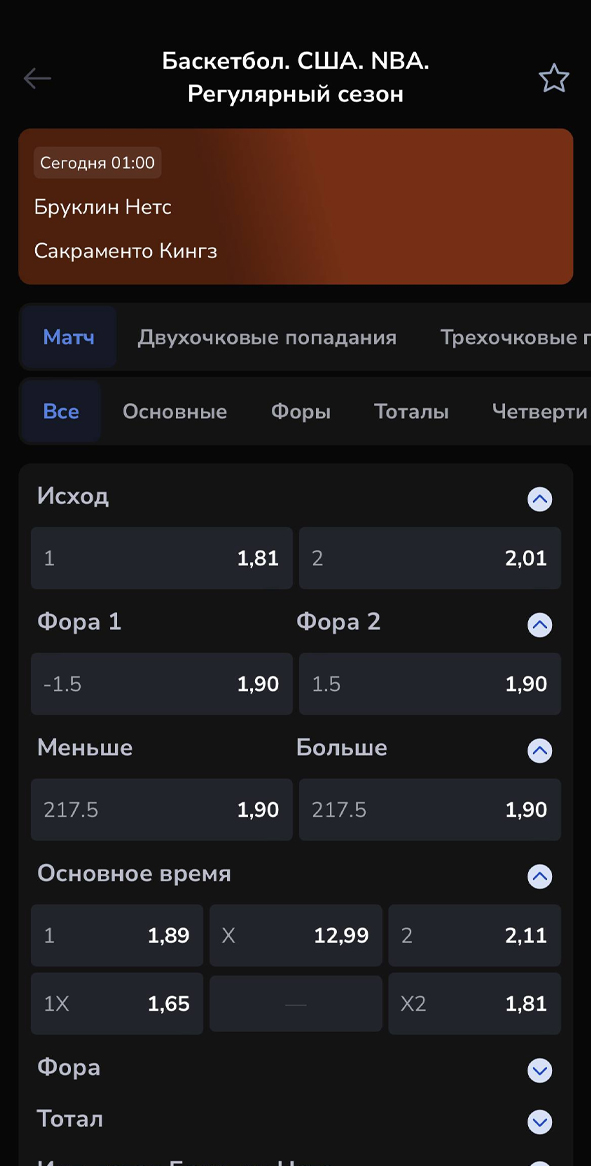
Task: Select the Все filter chip
Action: point(60,410)
